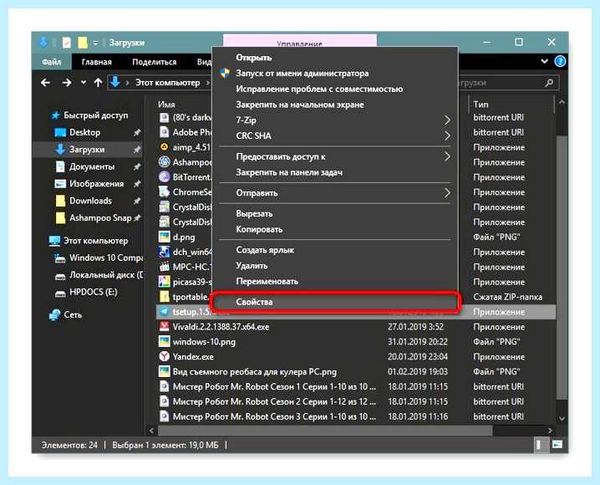Open the Главная ribbon tab
This screenshot has width=600, height=485.
coord(96,62)
